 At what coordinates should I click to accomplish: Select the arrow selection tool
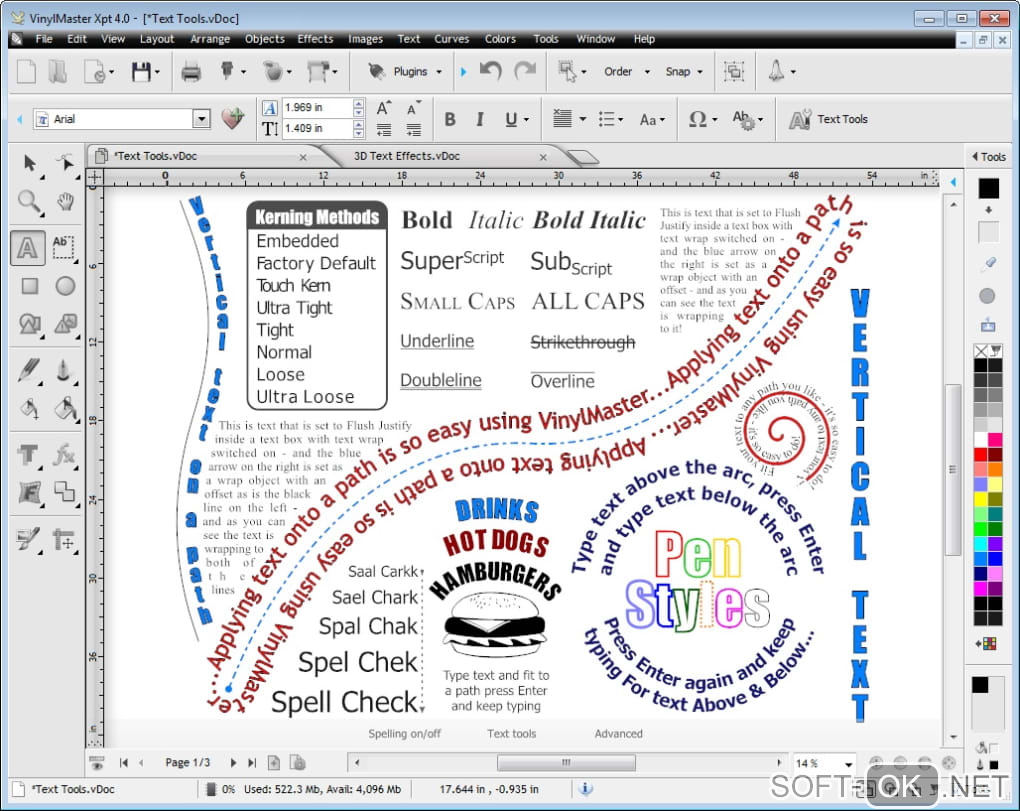point(29,163)
